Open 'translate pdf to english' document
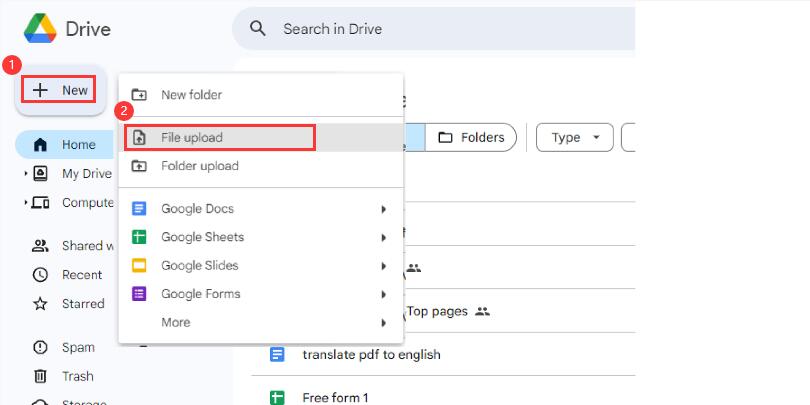 tap(371, 355)
